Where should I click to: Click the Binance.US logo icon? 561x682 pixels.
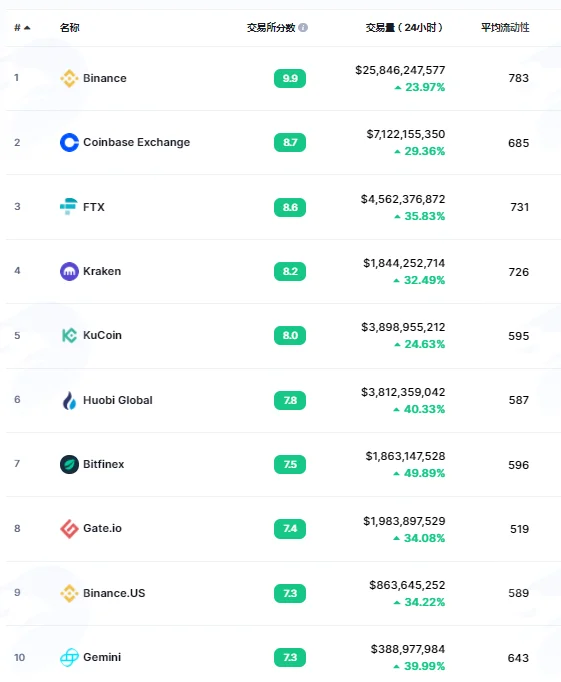click(x=69, y=593)
